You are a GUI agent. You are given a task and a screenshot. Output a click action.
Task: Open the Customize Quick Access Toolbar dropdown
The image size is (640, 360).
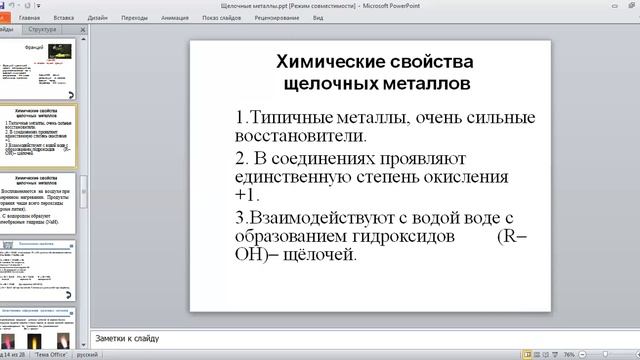click(38, 6)
